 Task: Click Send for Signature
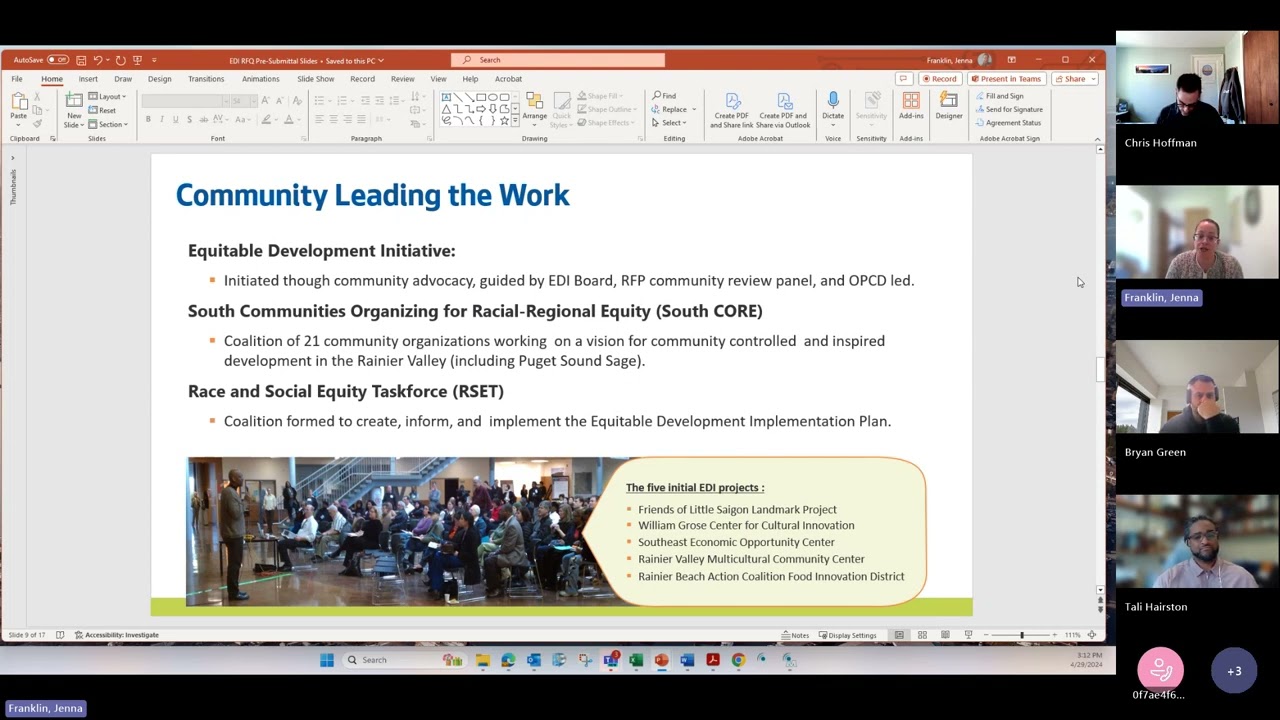click(x=1009, y=109)
